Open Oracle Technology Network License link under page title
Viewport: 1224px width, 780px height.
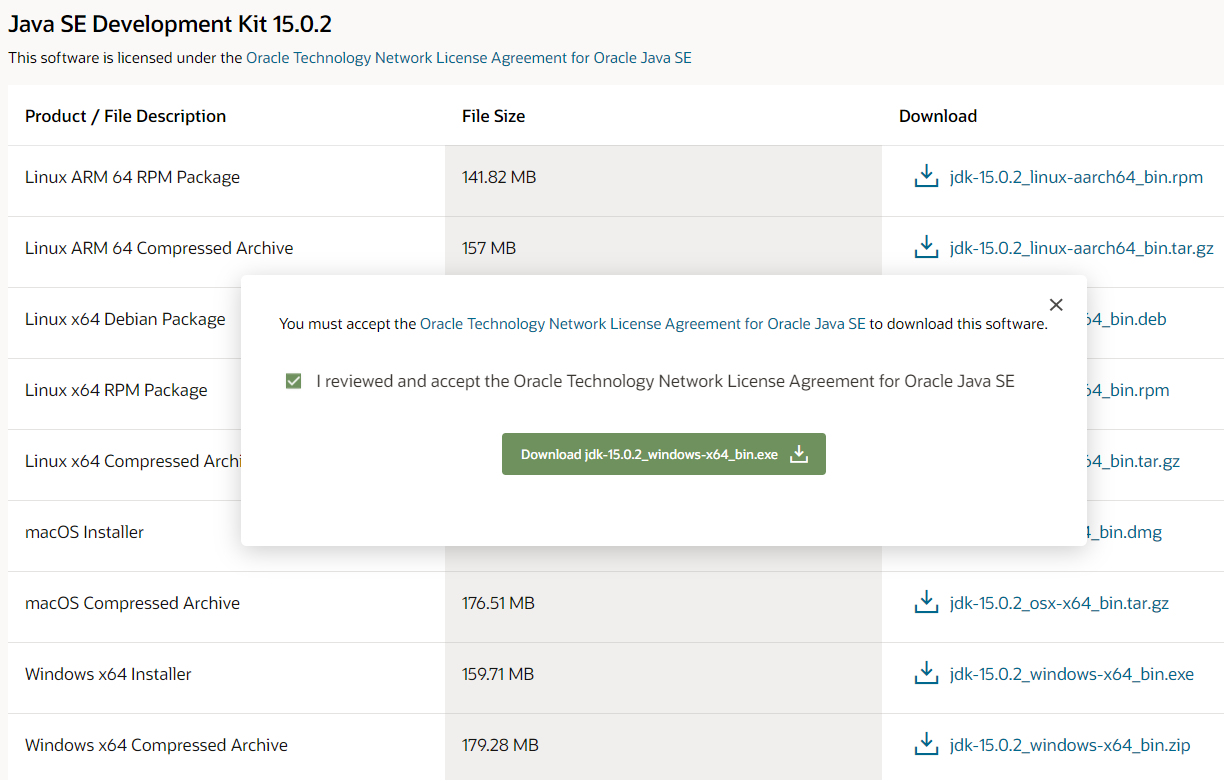pyautogui.click(x=469, y=58)
